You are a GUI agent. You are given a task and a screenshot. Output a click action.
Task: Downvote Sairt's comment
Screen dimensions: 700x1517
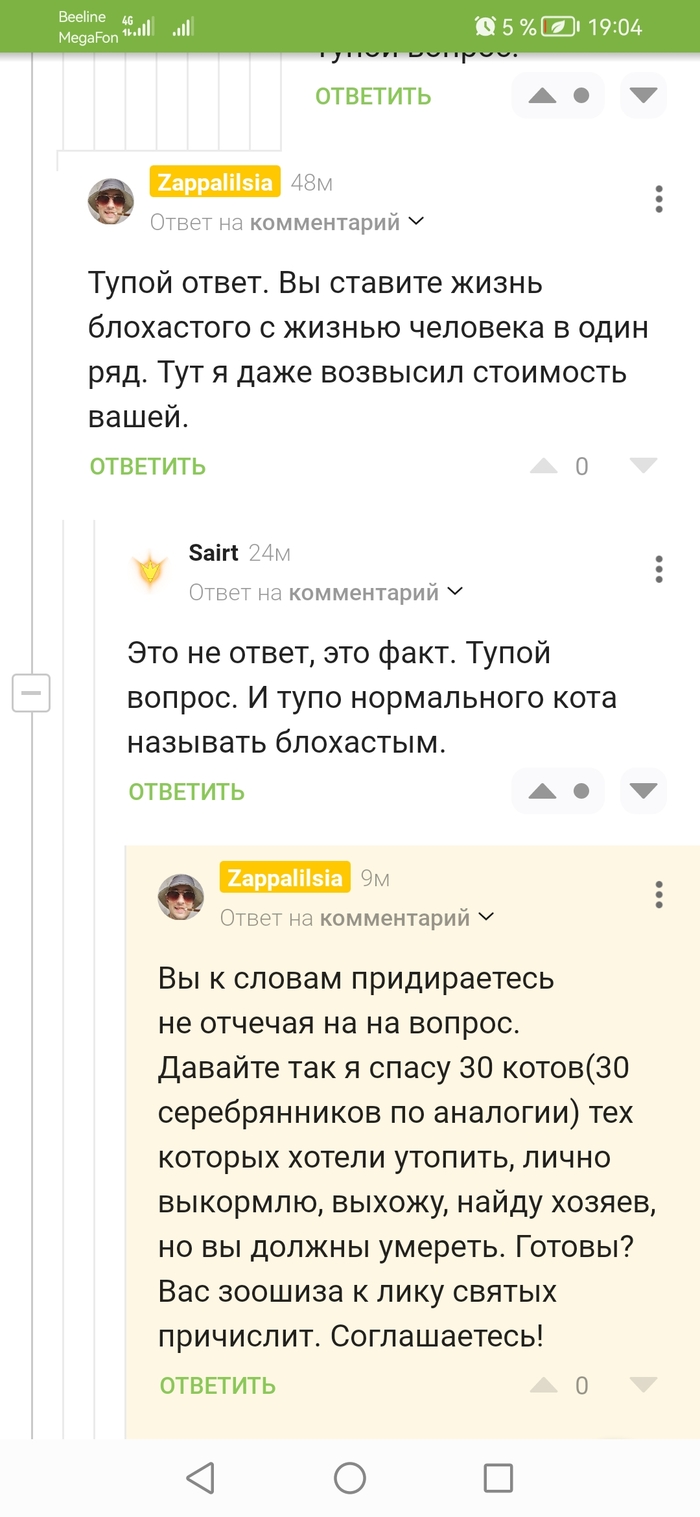coord(643,791)
